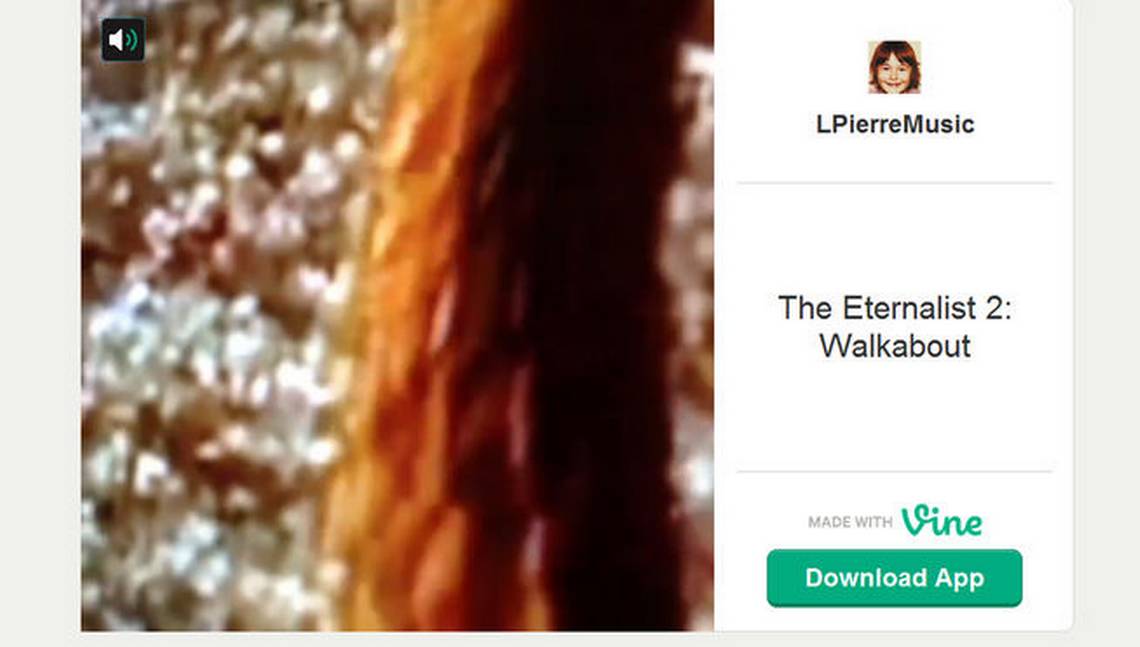Click the word Walkabout in the caption
Screen dimensions: 1140x647
coord(895,346)
